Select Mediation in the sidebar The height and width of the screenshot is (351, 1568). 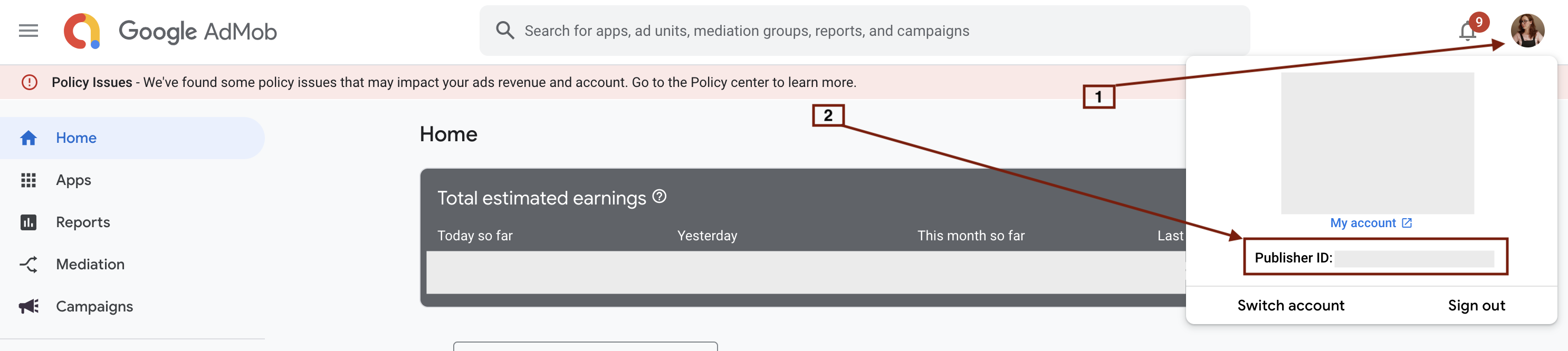pos(90,264)
